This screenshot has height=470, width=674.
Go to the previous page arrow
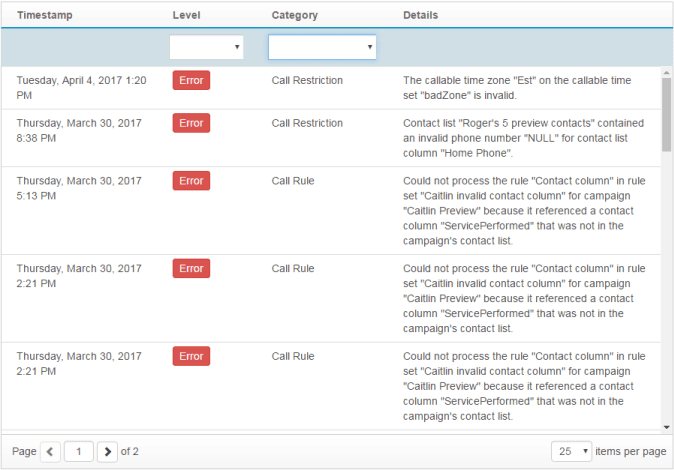coord(52,451)
